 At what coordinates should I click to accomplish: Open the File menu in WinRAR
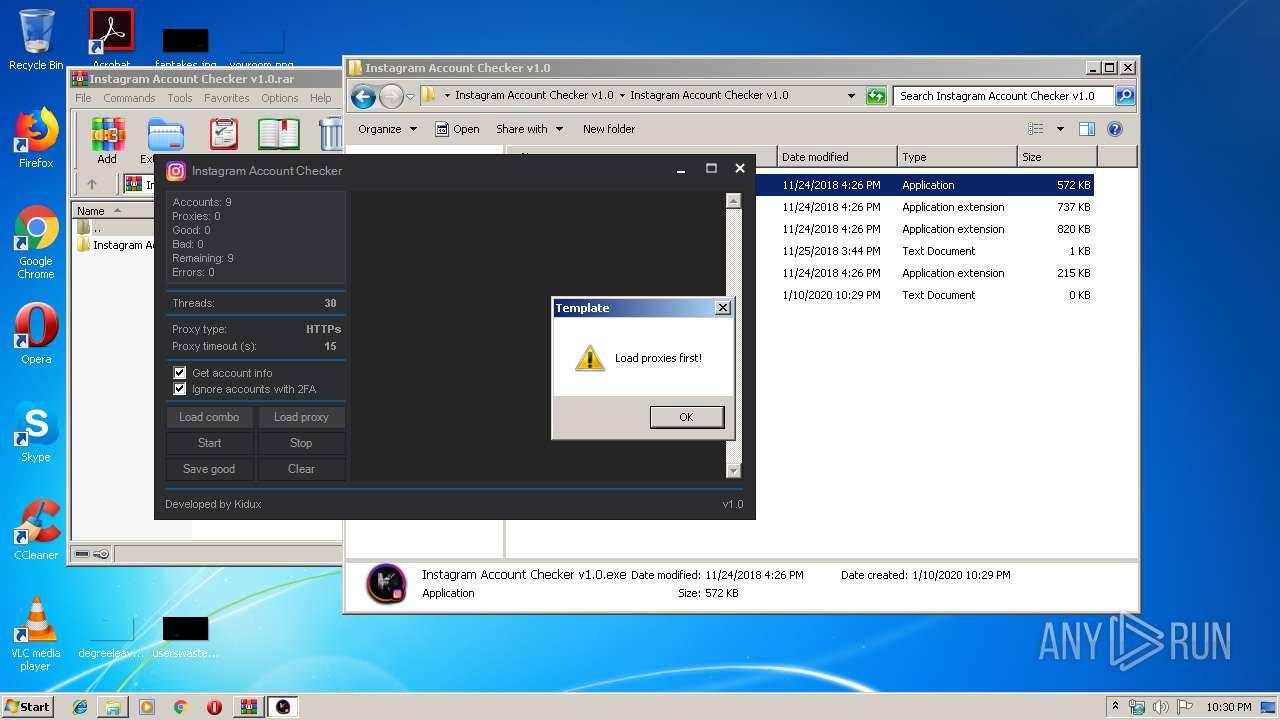pos(83,98)
